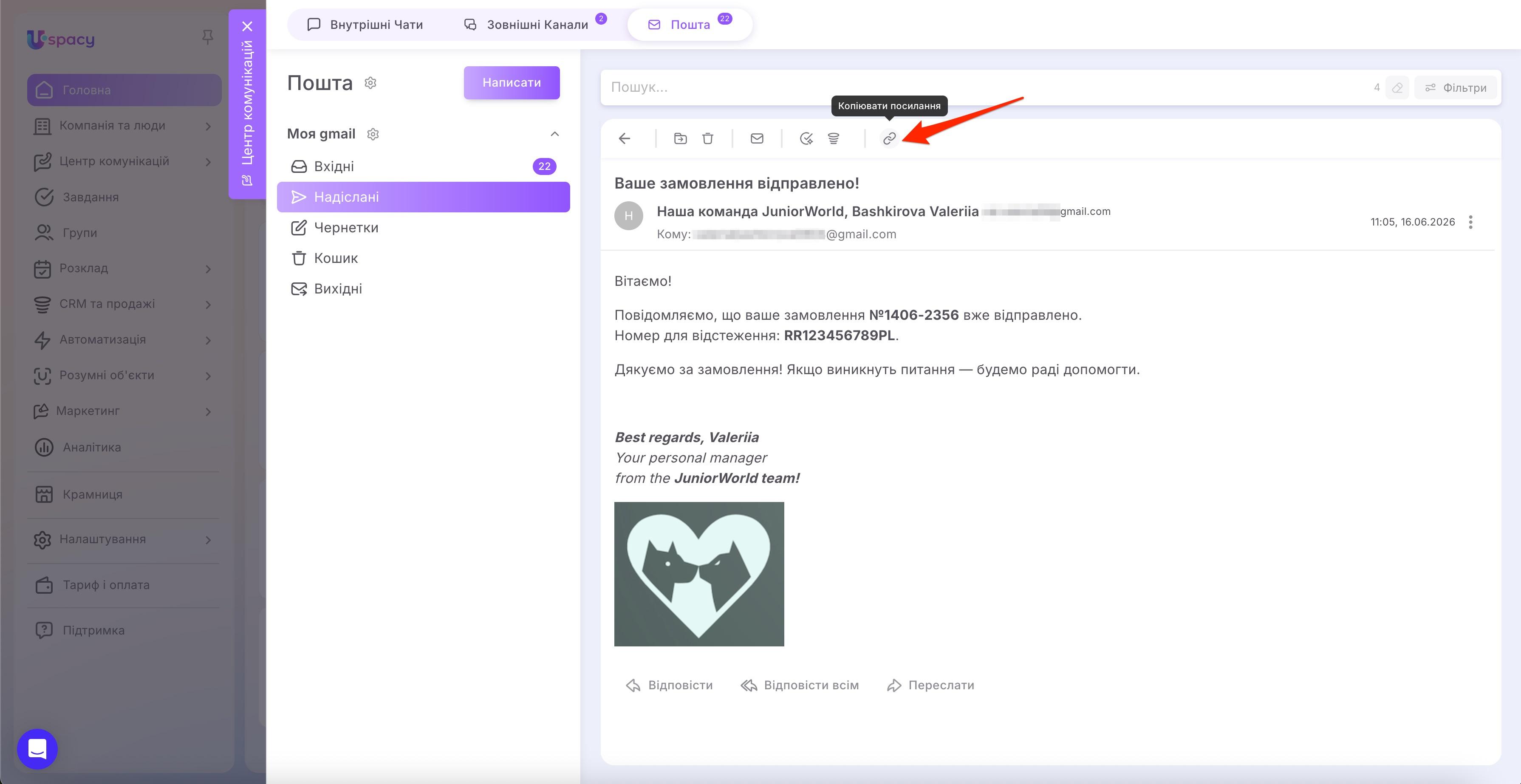Open Завдання in the sidebar
This screenshot has width=1521, height=784.
pos(124,197)
